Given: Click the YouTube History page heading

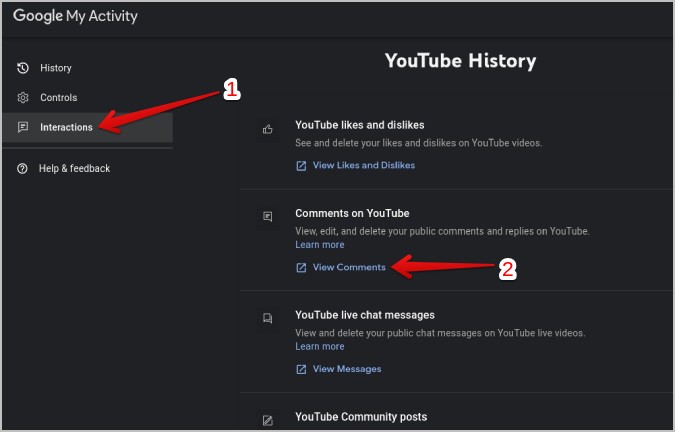Looking at the screenshot, I should pos(460,61).
